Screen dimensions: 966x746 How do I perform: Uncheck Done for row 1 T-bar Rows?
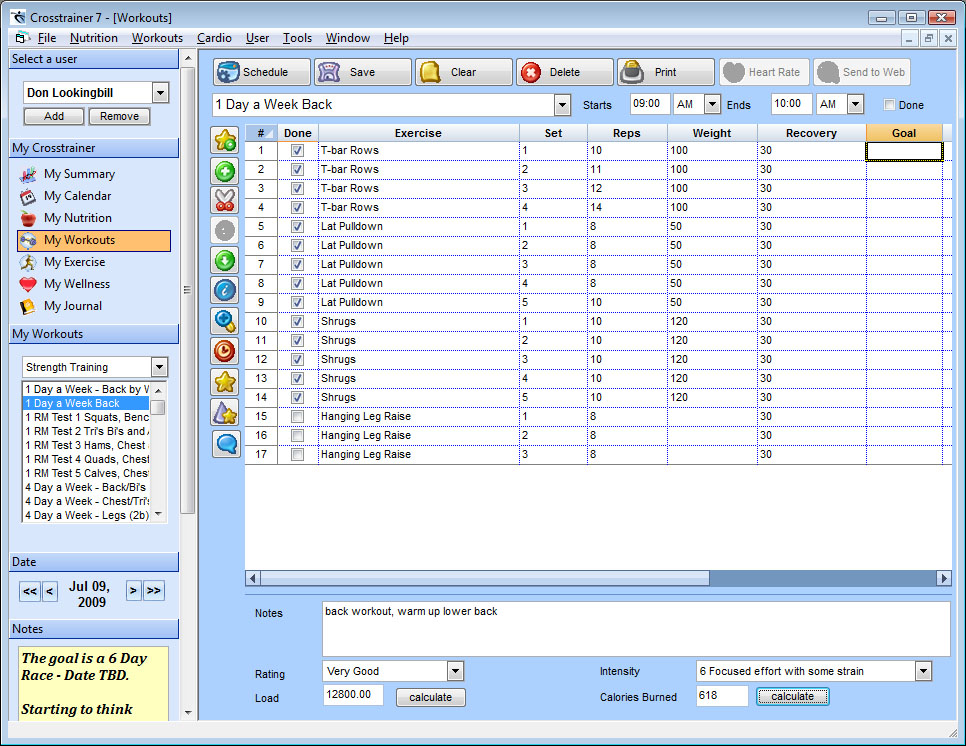pos(297,151)
